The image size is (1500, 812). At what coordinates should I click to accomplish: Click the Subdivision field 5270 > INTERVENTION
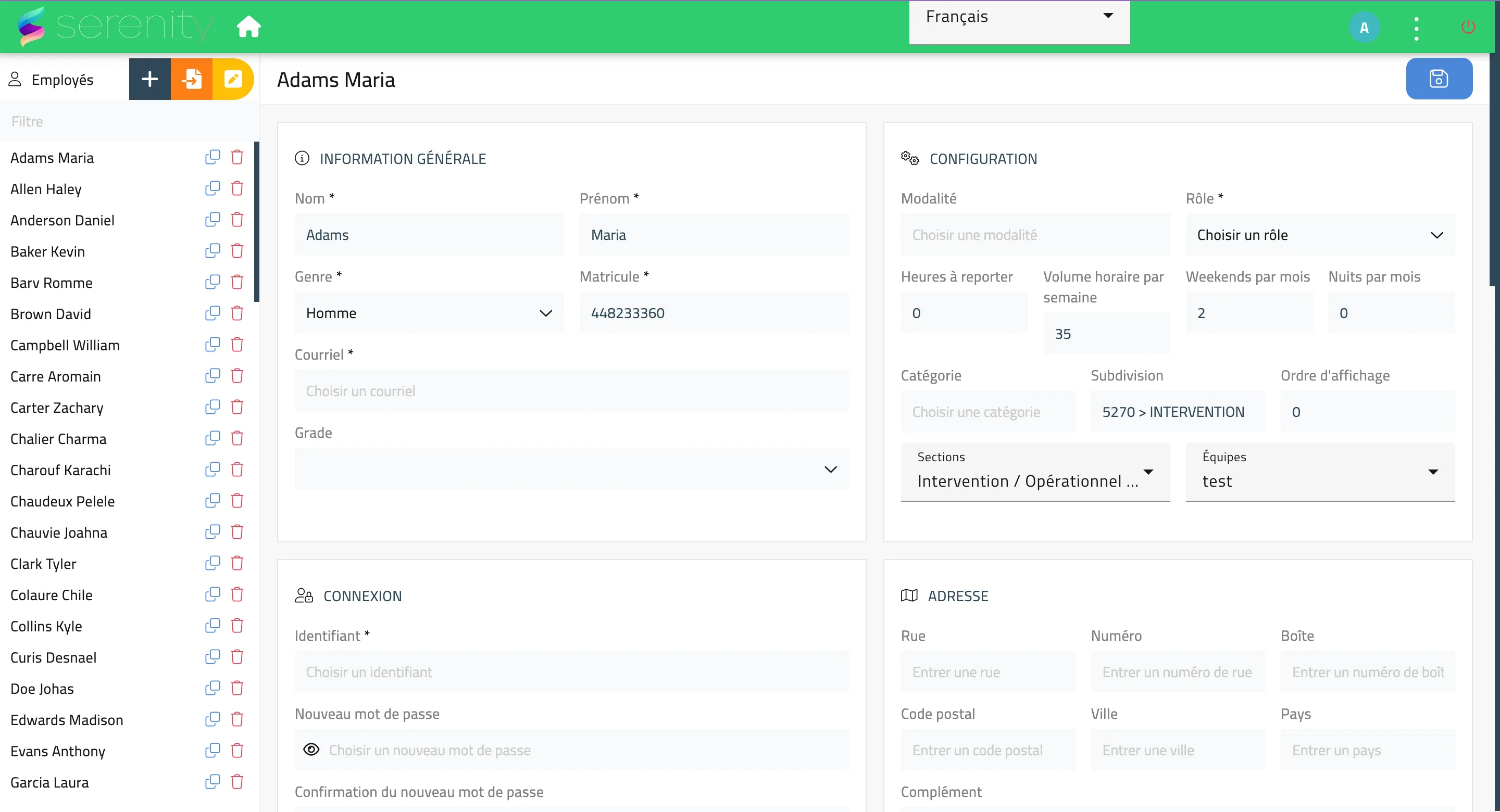[1178, 412]
